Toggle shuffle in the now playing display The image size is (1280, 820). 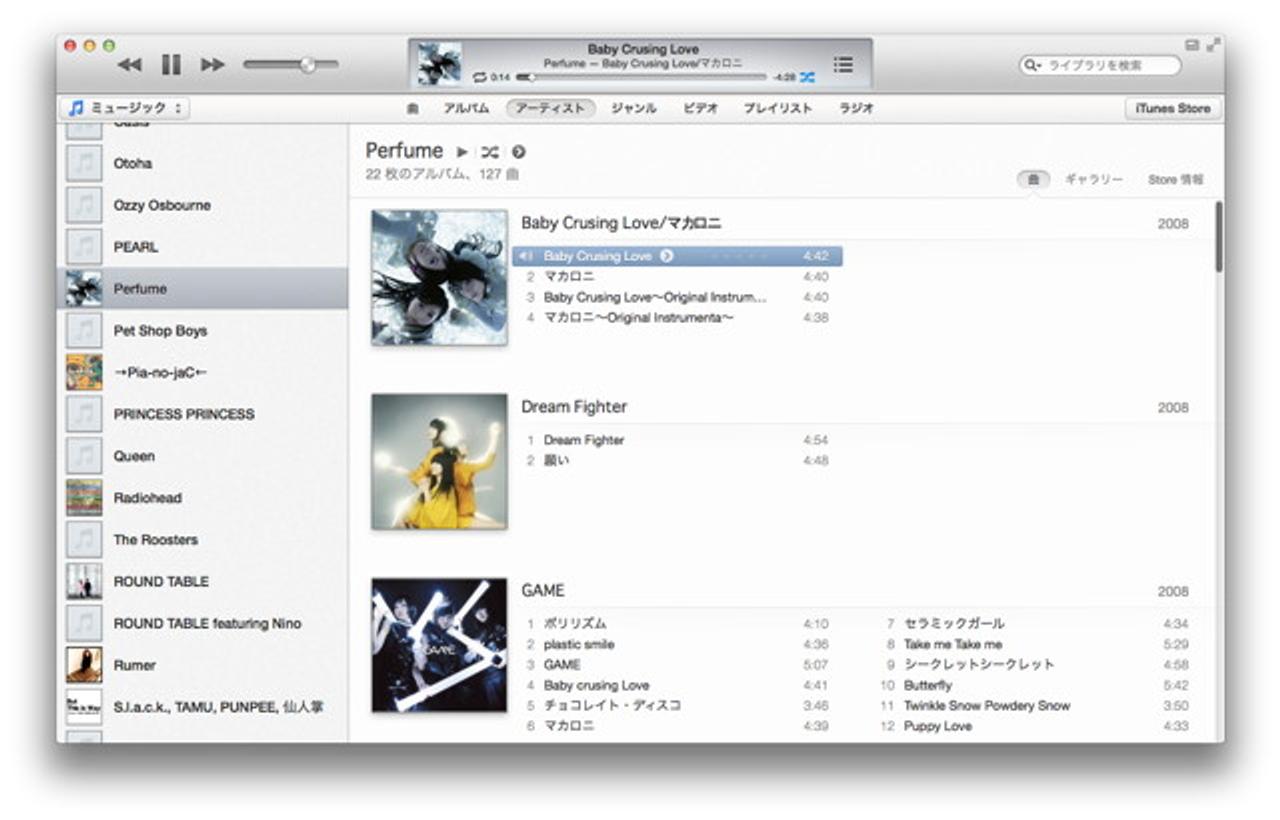[x=807, y=77]
